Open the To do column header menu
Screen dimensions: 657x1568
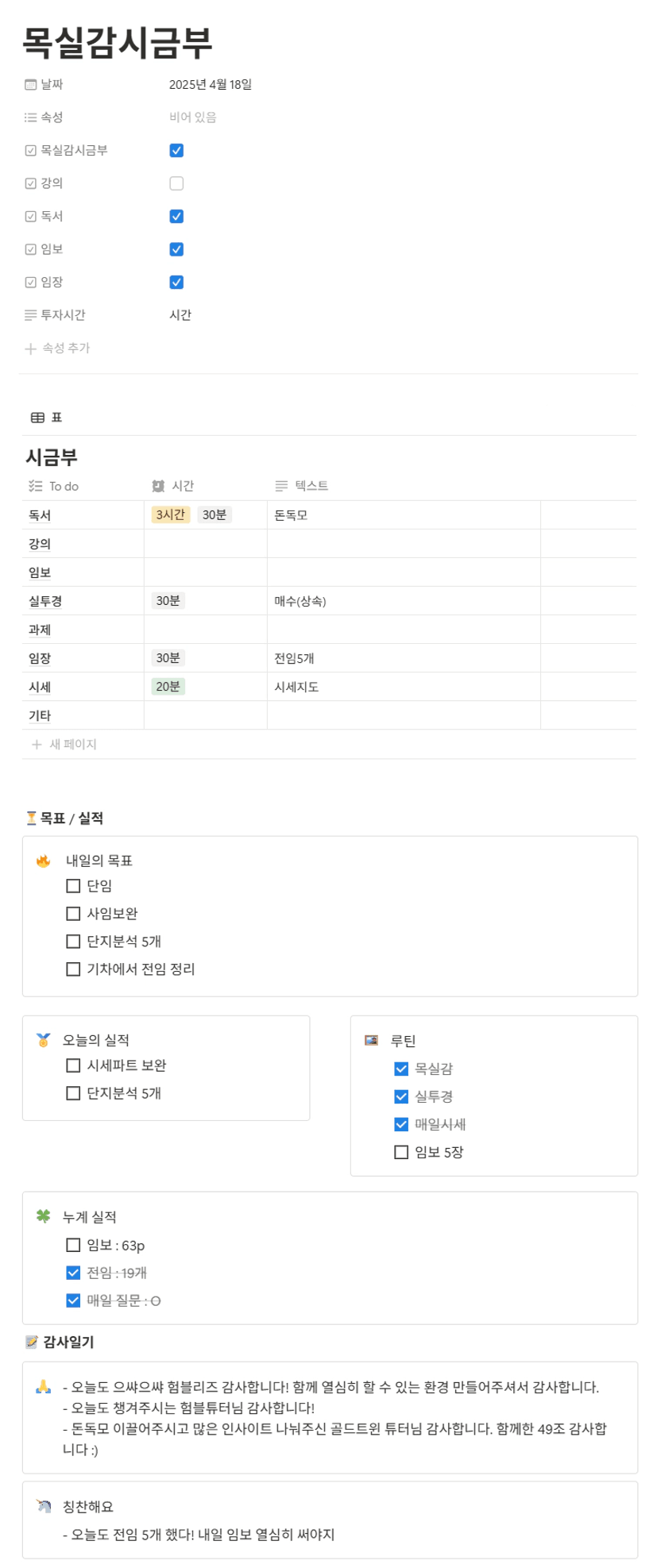pyautogui.click(x=64, y=486)
